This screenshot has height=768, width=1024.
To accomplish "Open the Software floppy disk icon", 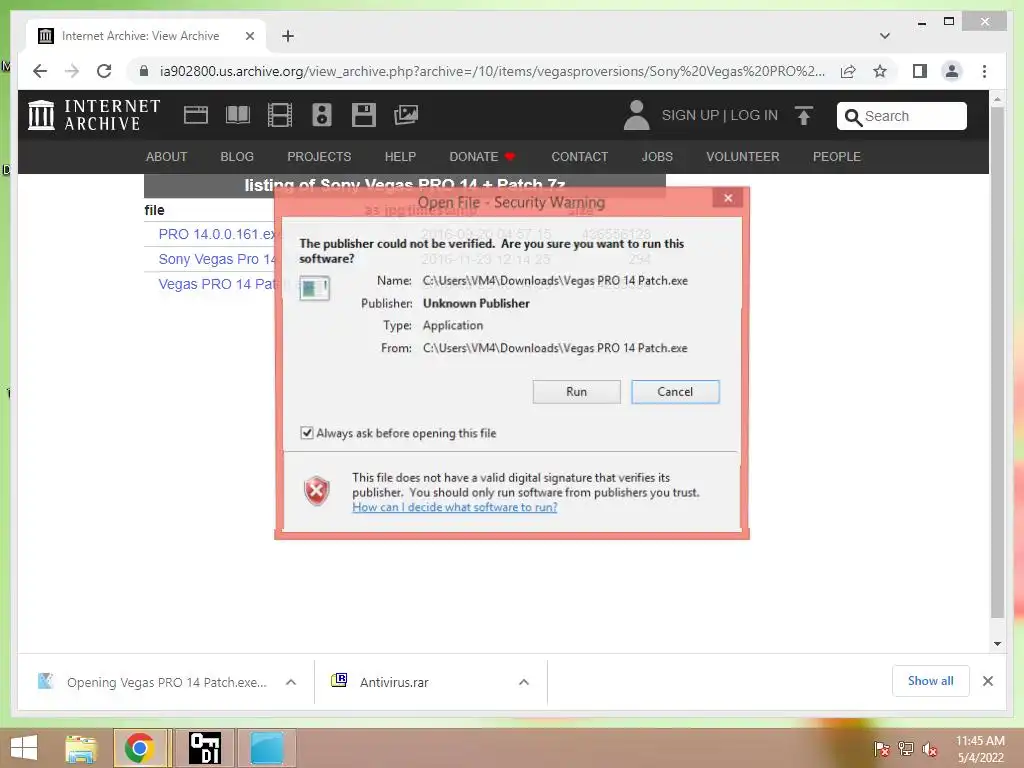I will click(364, 115).
